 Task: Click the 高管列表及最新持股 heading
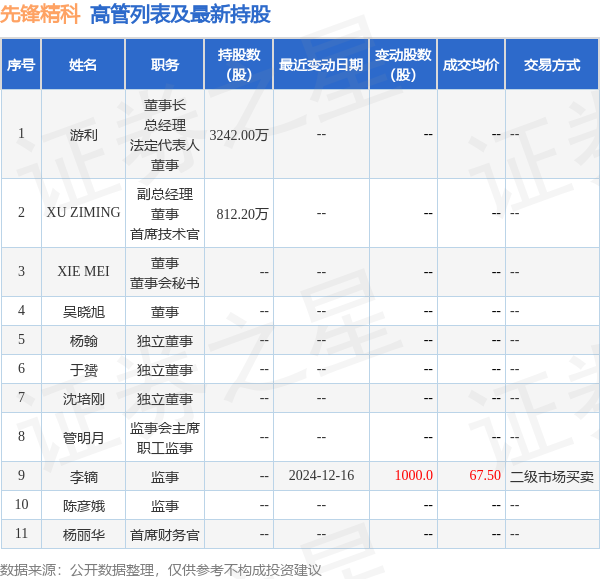click(x=180, y=15)
